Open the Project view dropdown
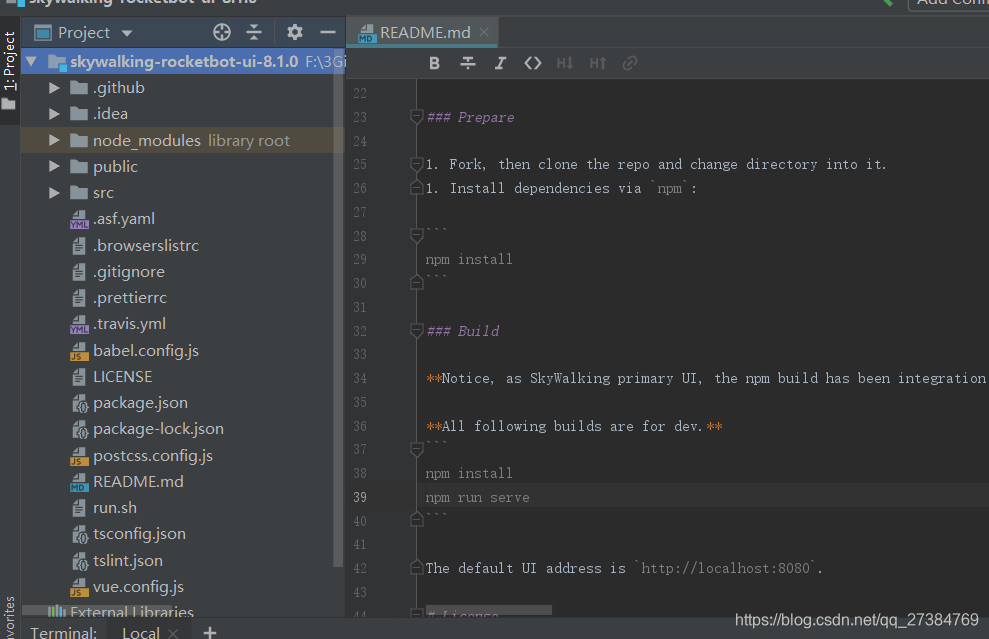989x639 pixels. point(127,33)
